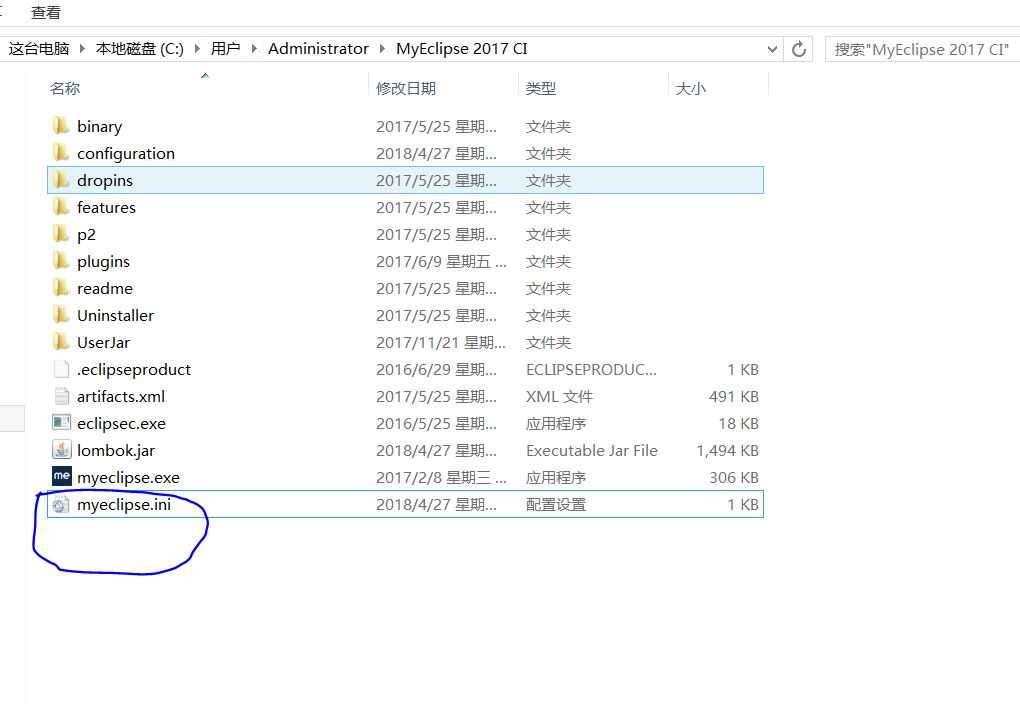Navigate to 这台电脑 in the breadcrumb
Image resolution: width=1020 pixels, height=704 pixels.
pyautogui.click(x=39, y=49)
